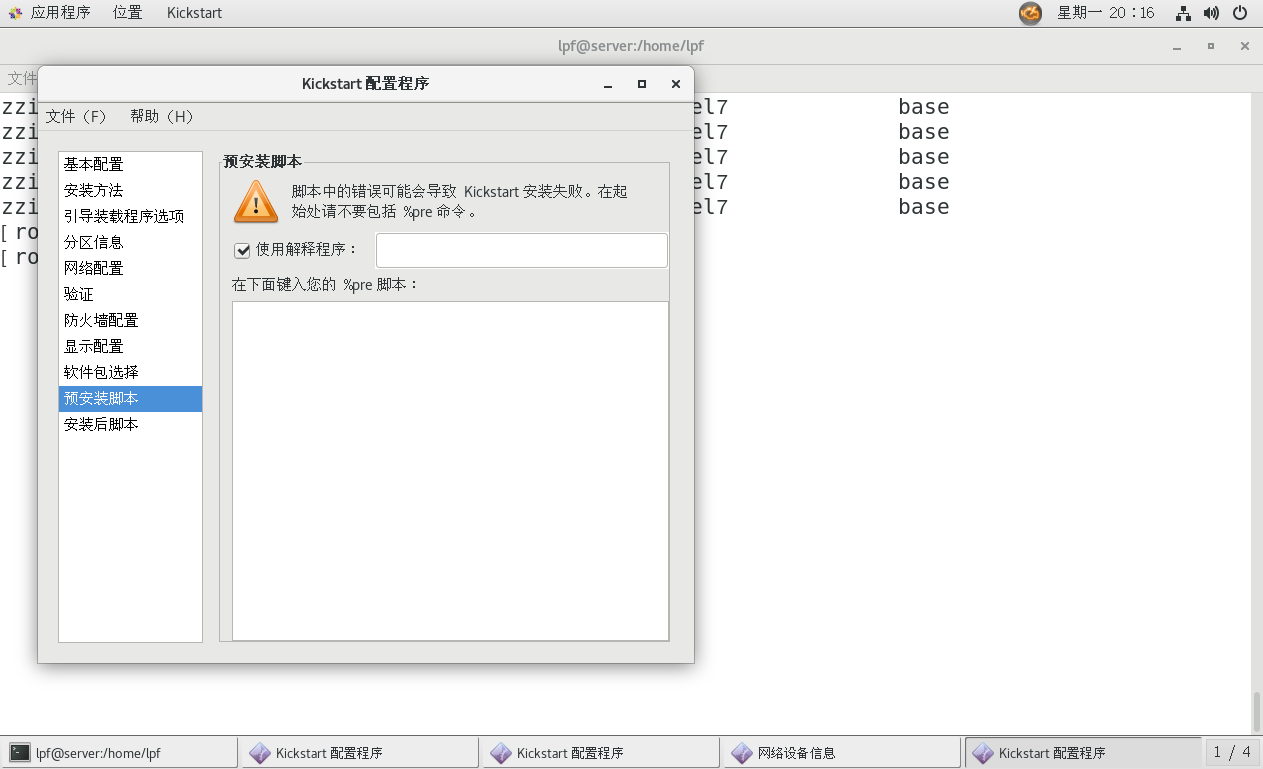Switch to first Kickstart 配置程序 taskbar entry
The width and height of the screenshot is (1263, 769).
tap(360, 753)
